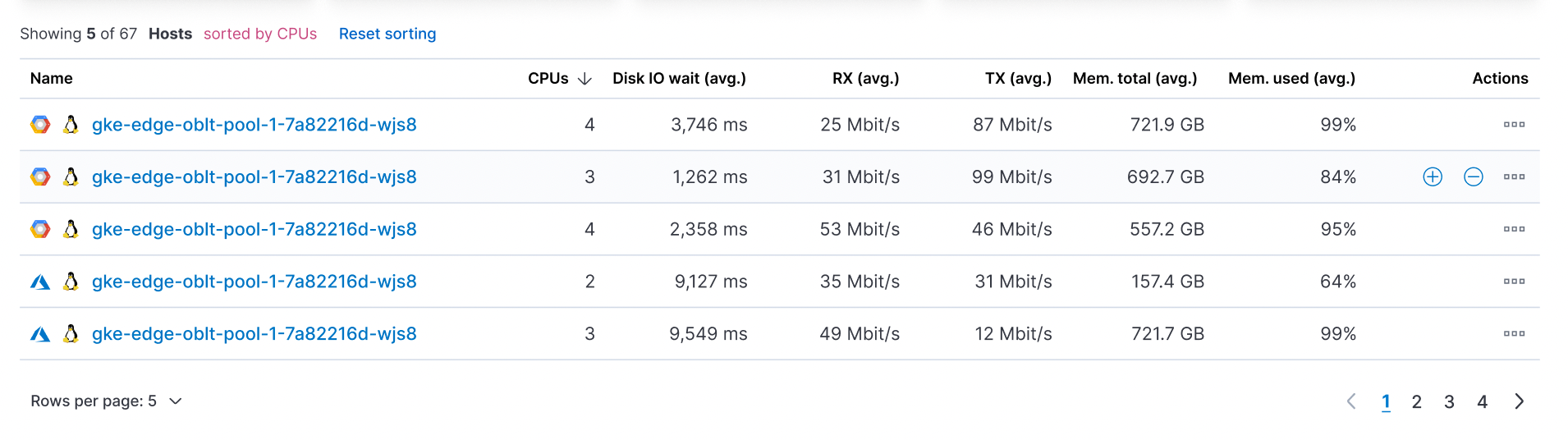Screen dimensions: 1568x440
Task: Jump to page 4 of hosts
Action: (1482, 401)
